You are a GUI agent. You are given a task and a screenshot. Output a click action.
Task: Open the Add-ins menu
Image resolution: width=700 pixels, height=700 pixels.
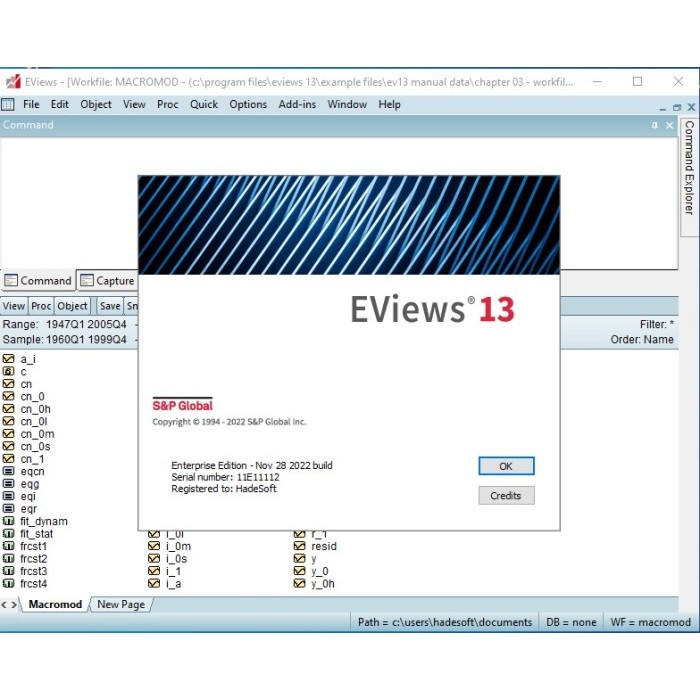point(297,104)
